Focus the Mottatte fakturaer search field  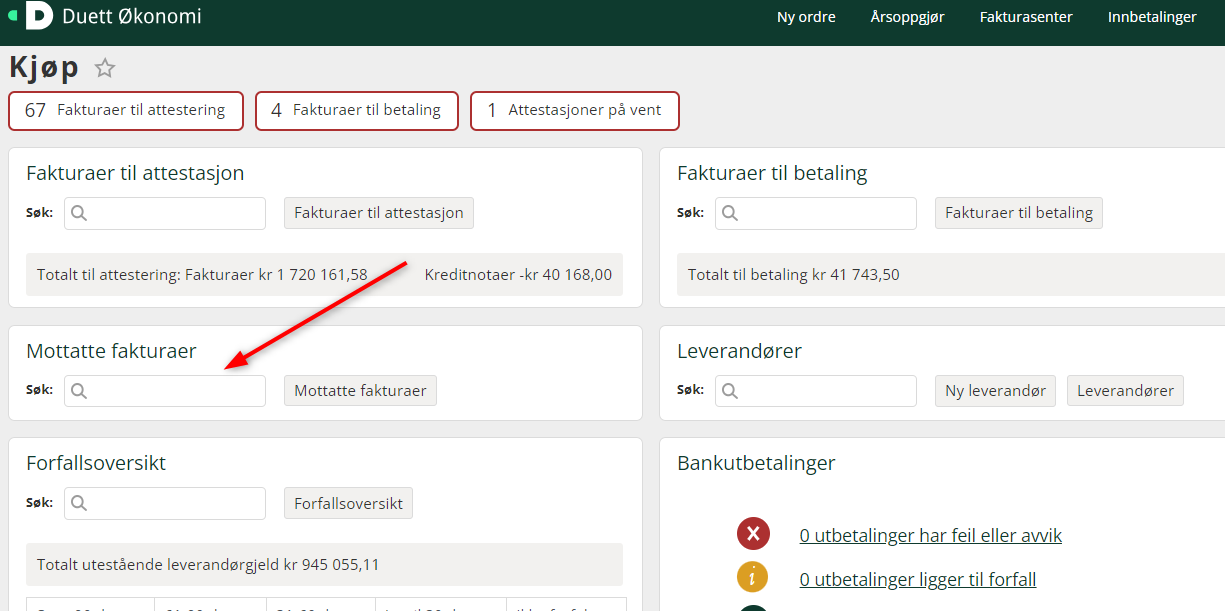point(165,391)
